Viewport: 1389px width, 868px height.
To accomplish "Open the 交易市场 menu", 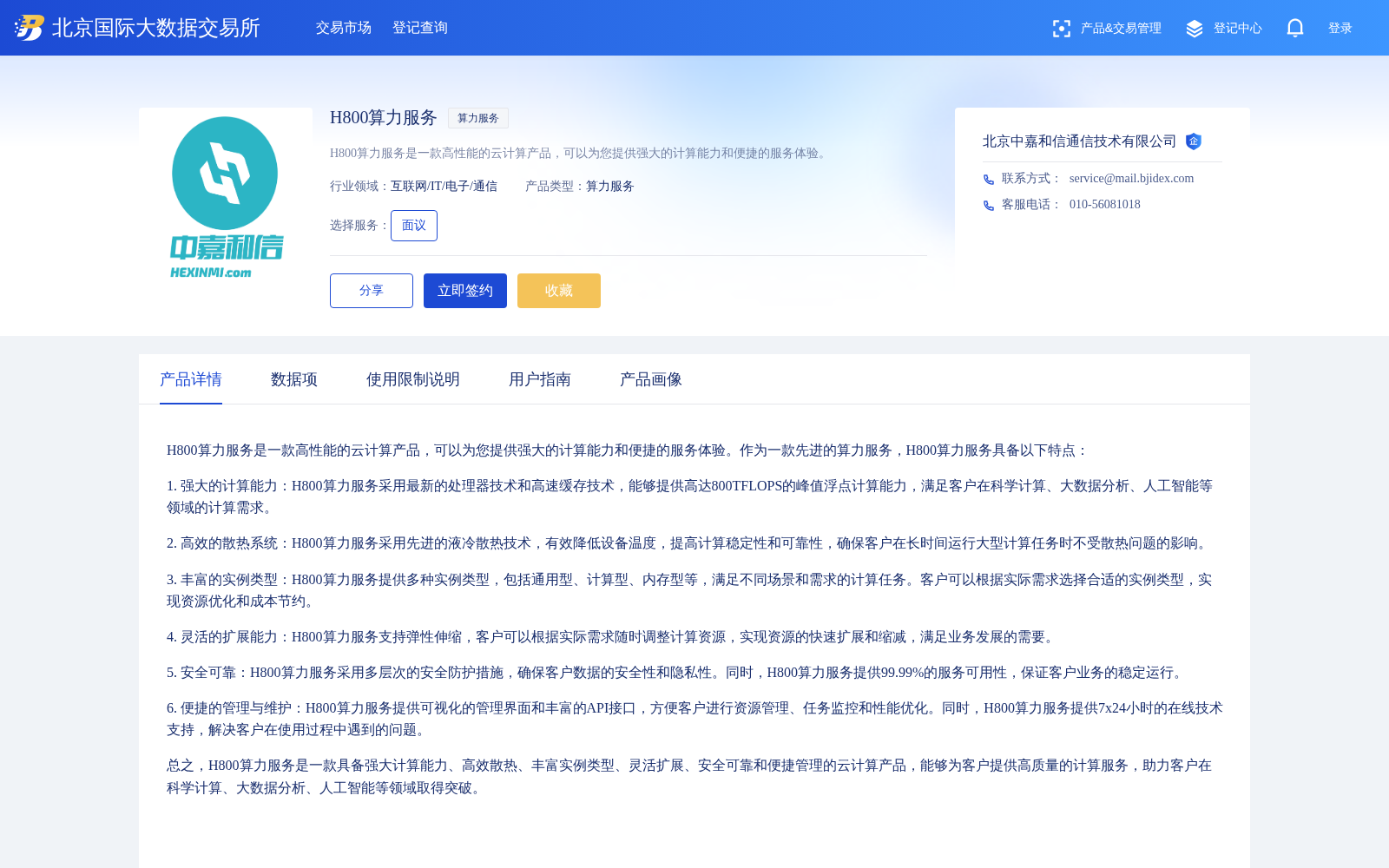I will coord(344,28).
